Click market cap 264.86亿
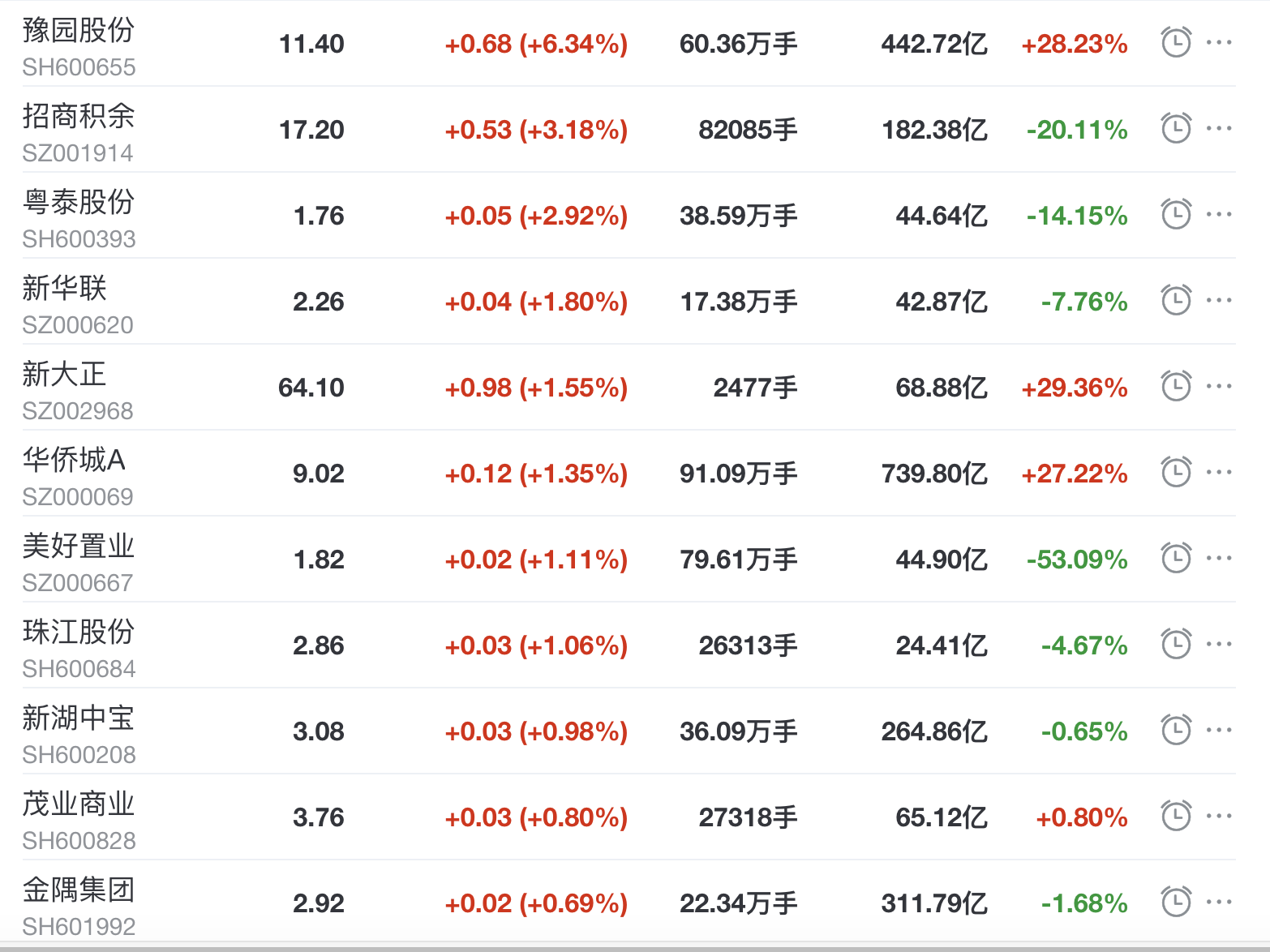 point(934,731)
